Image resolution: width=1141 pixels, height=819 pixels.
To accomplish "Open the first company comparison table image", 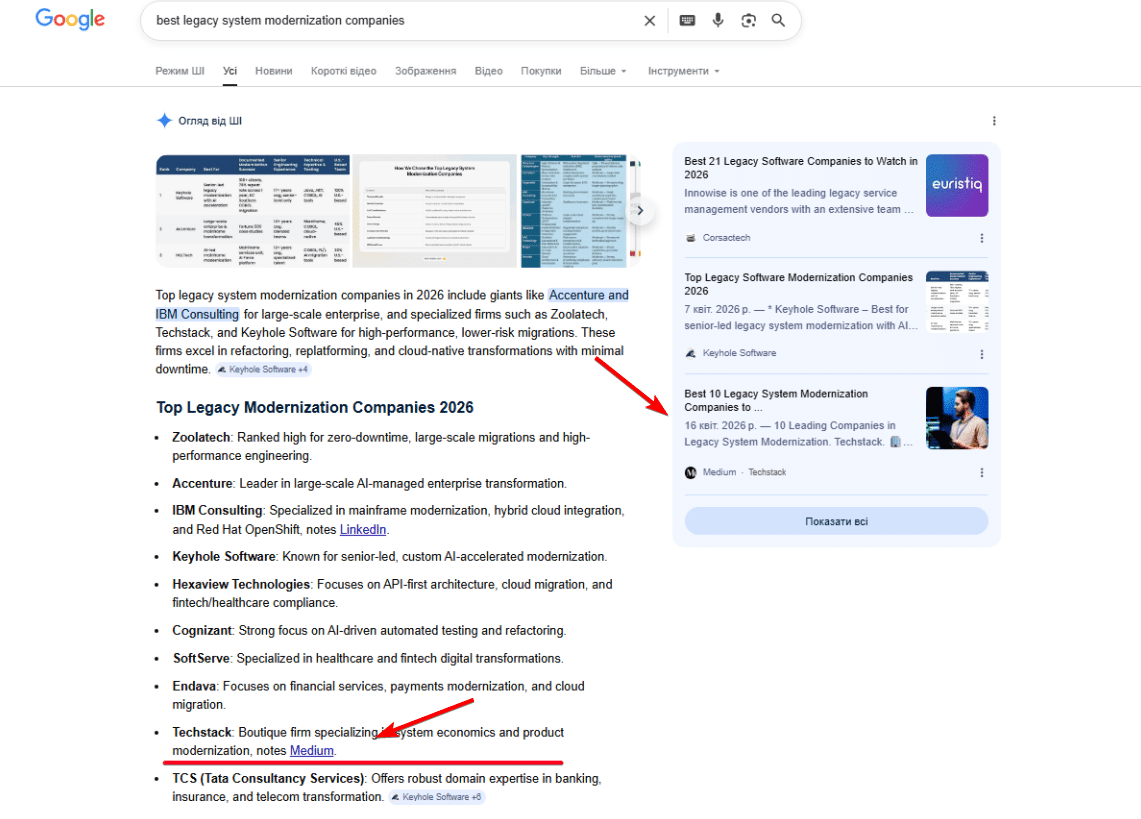I will pyautogui.click(x=253, y=210).
